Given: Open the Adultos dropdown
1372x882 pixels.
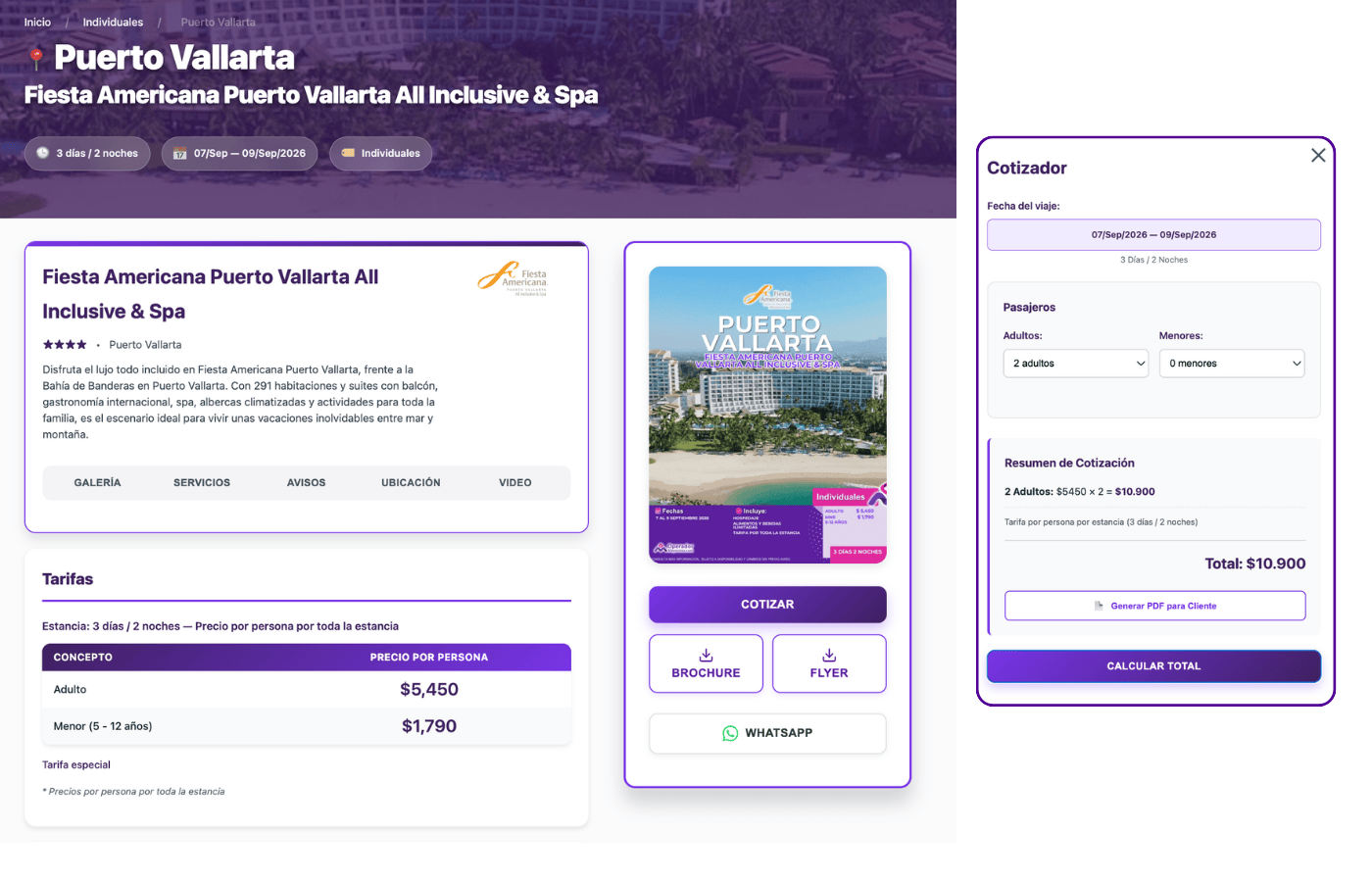Looking at the screenshot, I should [1076, 364].
